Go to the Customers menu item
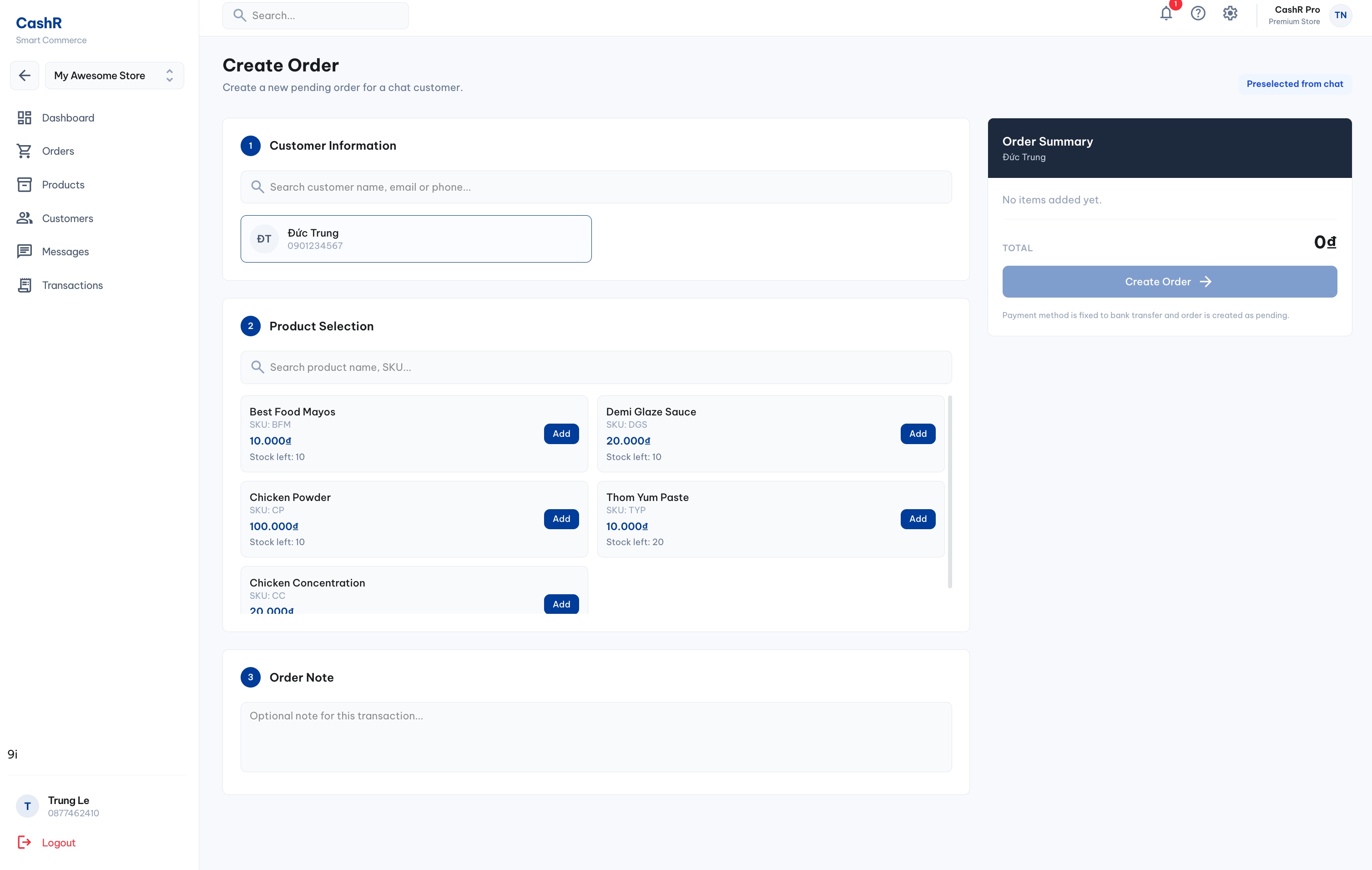Image resolution: width=1372 pixels, height=870 pixels. pyautogui.click(x=67, y=218)
